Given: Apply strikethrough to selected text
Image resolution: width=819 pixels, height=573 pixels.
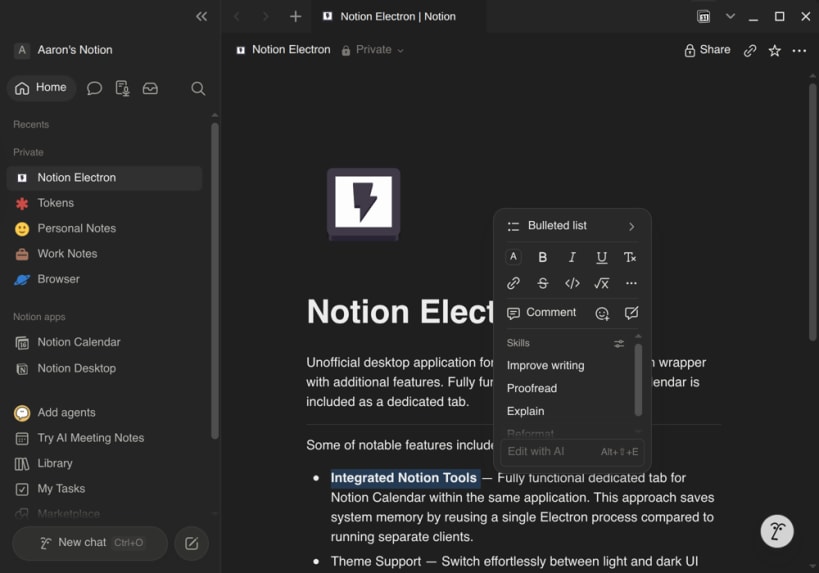Looking at the screenshot, I should pyautogui.click(x=543, y=283).
